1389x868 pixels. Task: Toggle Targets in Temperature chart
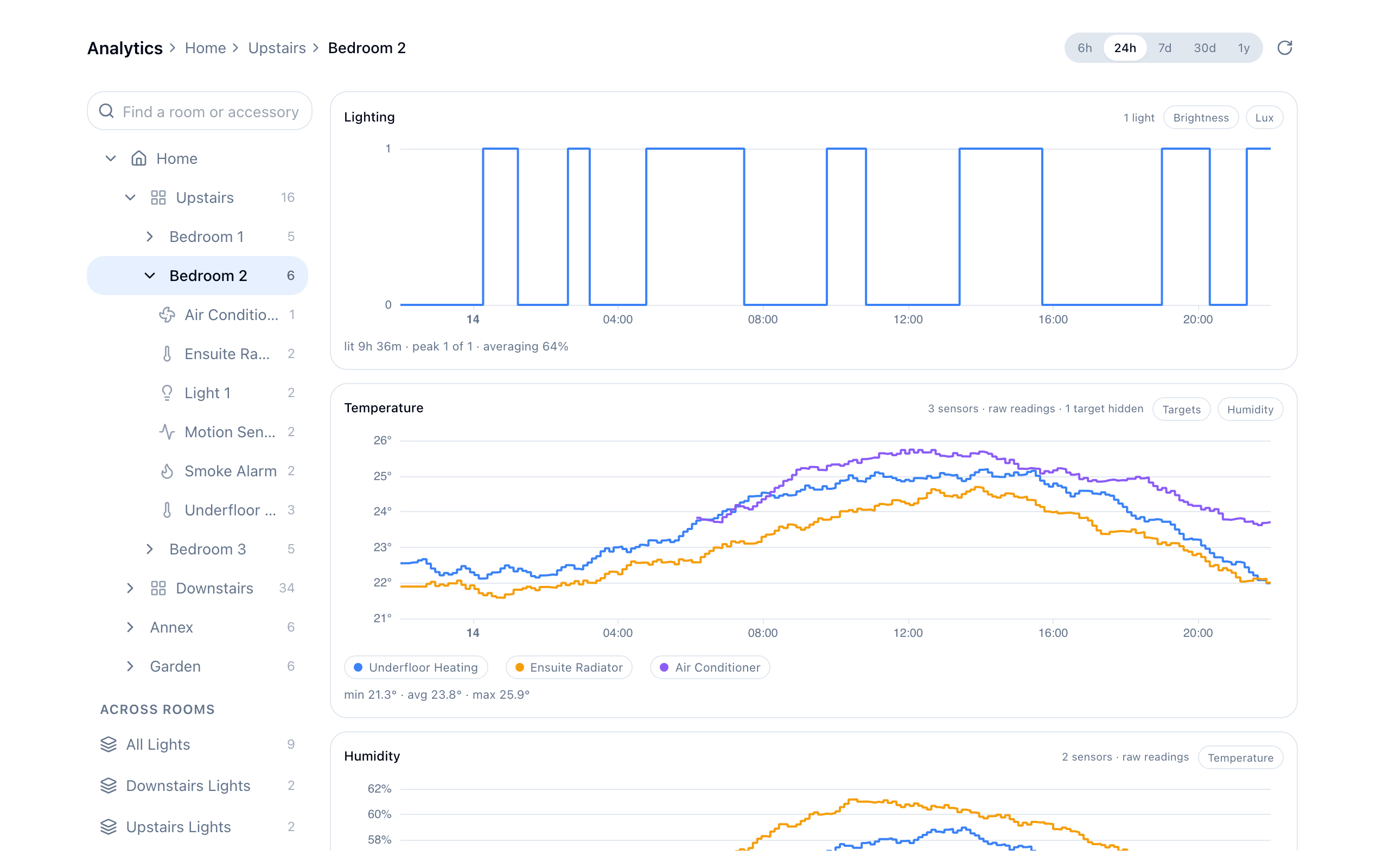[1181, 409]
